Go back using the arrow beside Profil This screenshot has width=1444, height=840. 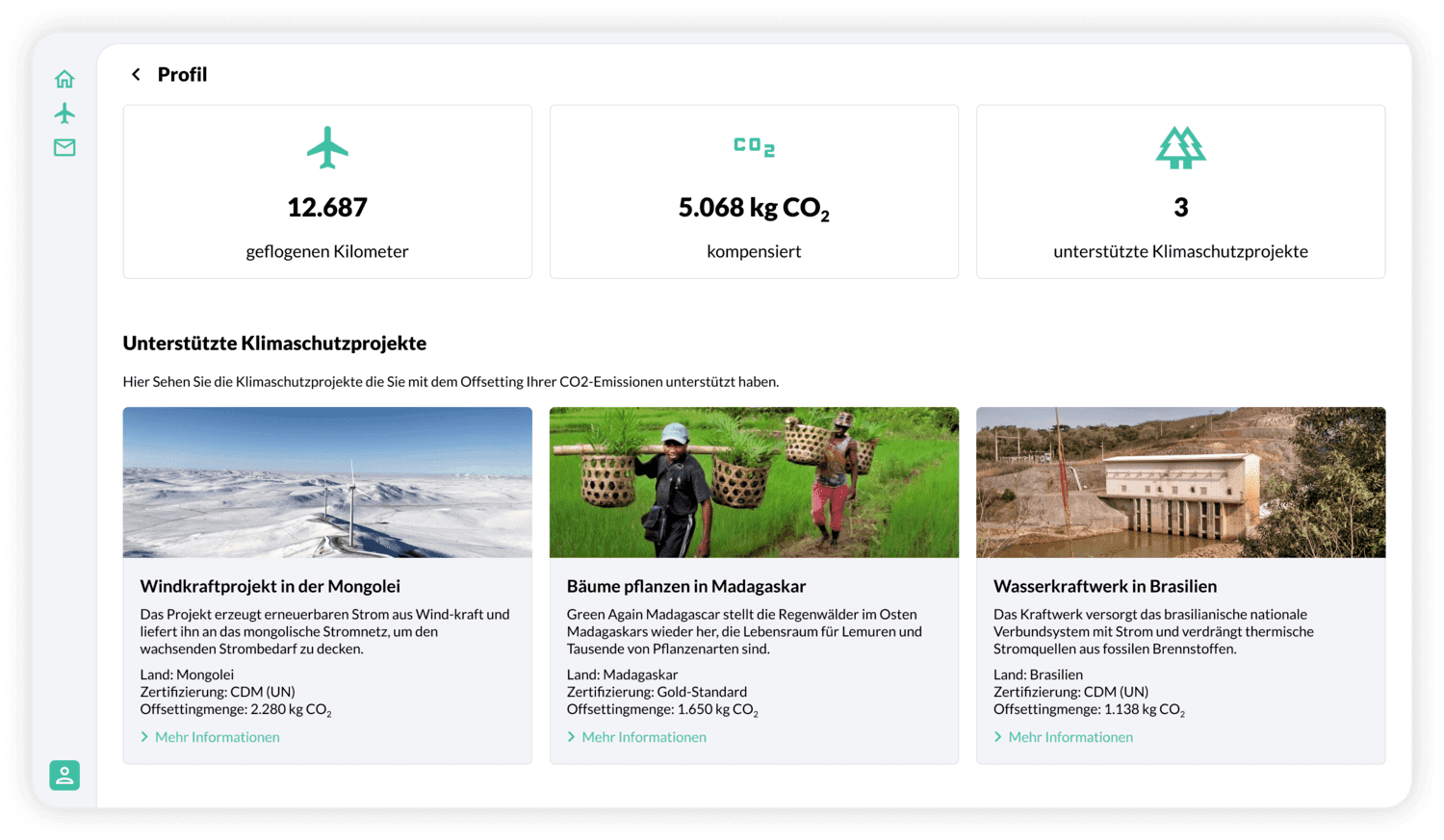tap(136, 74)
